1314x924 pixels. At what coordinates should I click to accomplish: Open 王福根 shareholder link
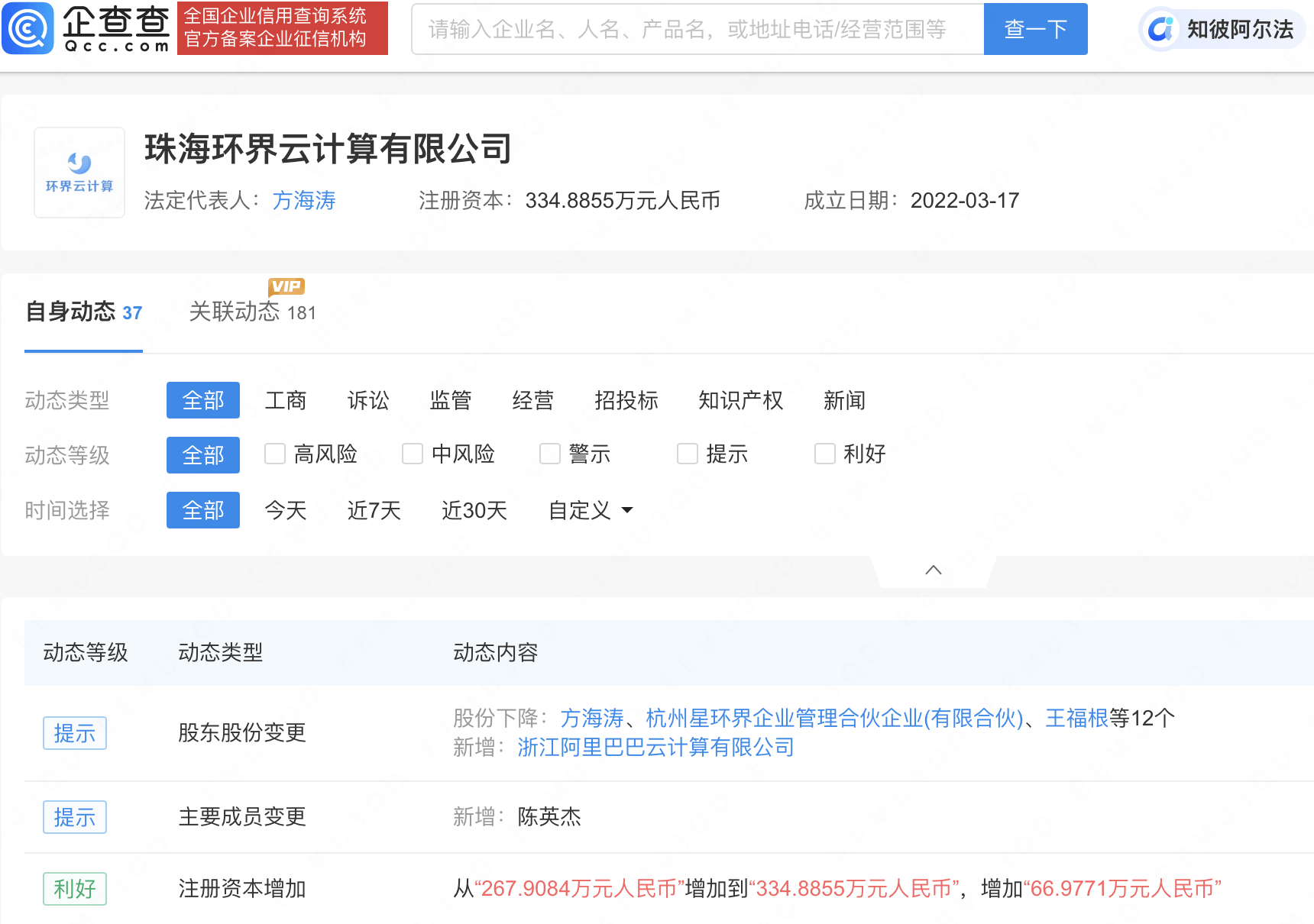(x=1076, y=718)
